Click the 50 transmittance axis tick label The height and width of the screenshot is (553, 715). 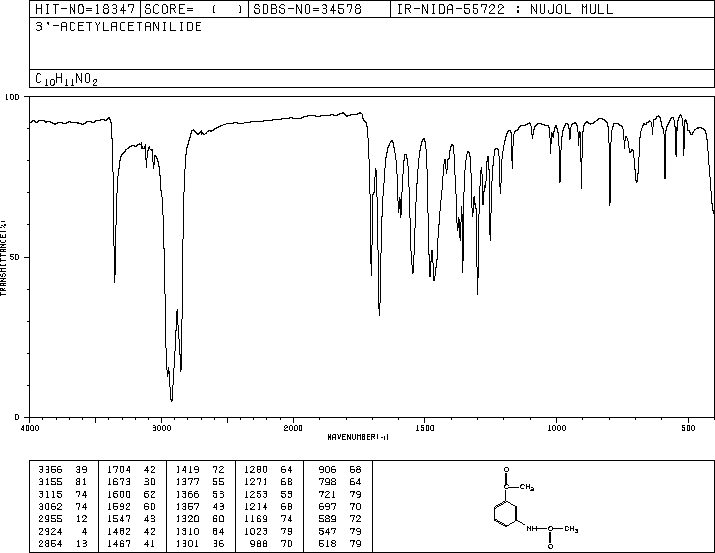pos(14,258)
